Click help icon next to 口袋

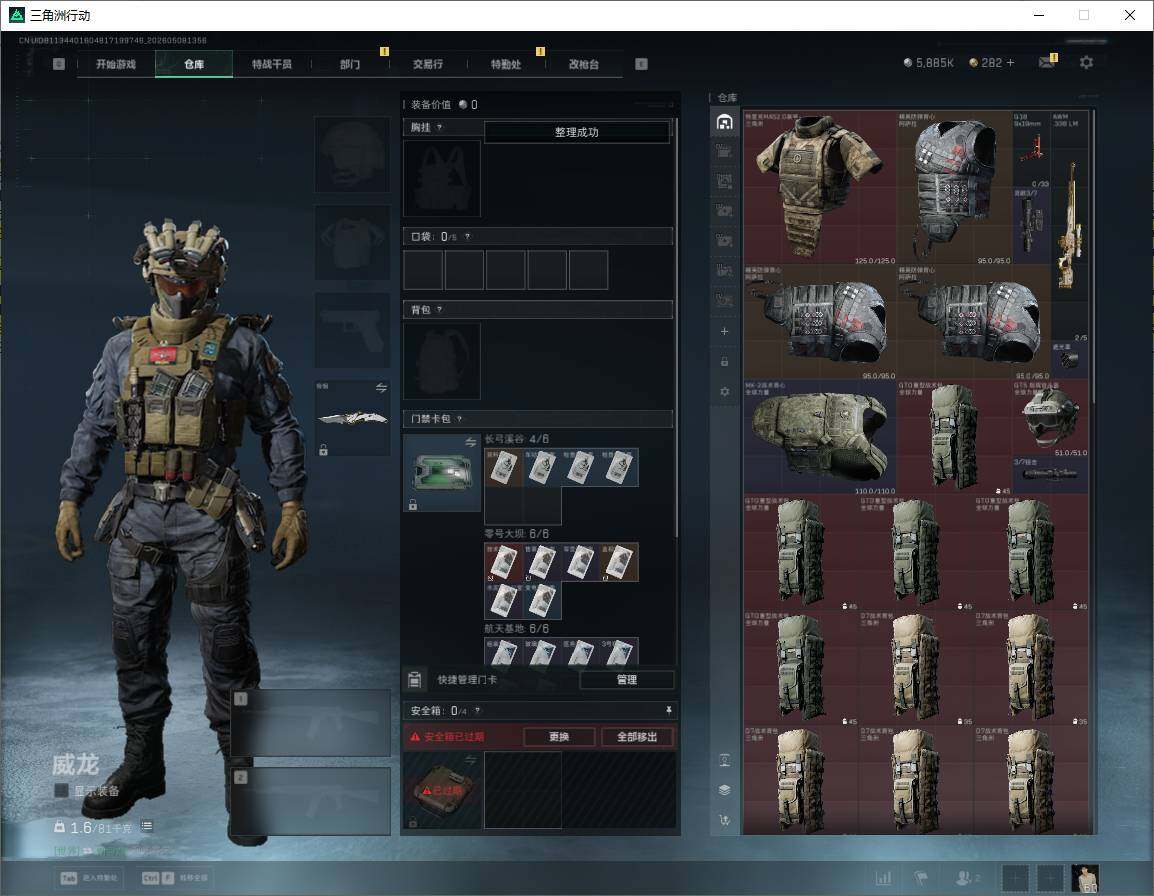[x=467, y=236]
